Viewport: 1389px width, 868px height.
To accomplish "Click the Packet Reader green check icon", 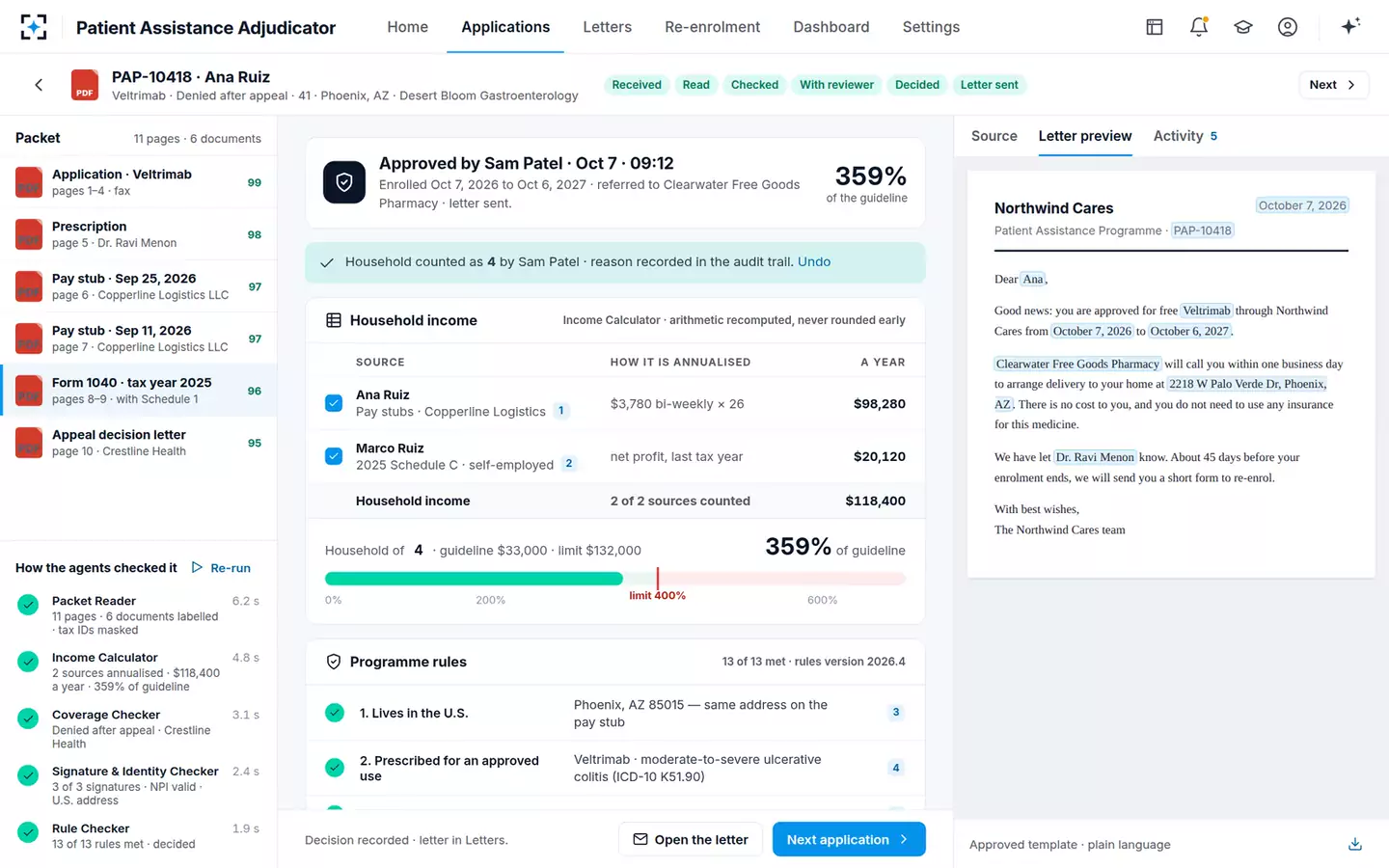I will (29, 605).
